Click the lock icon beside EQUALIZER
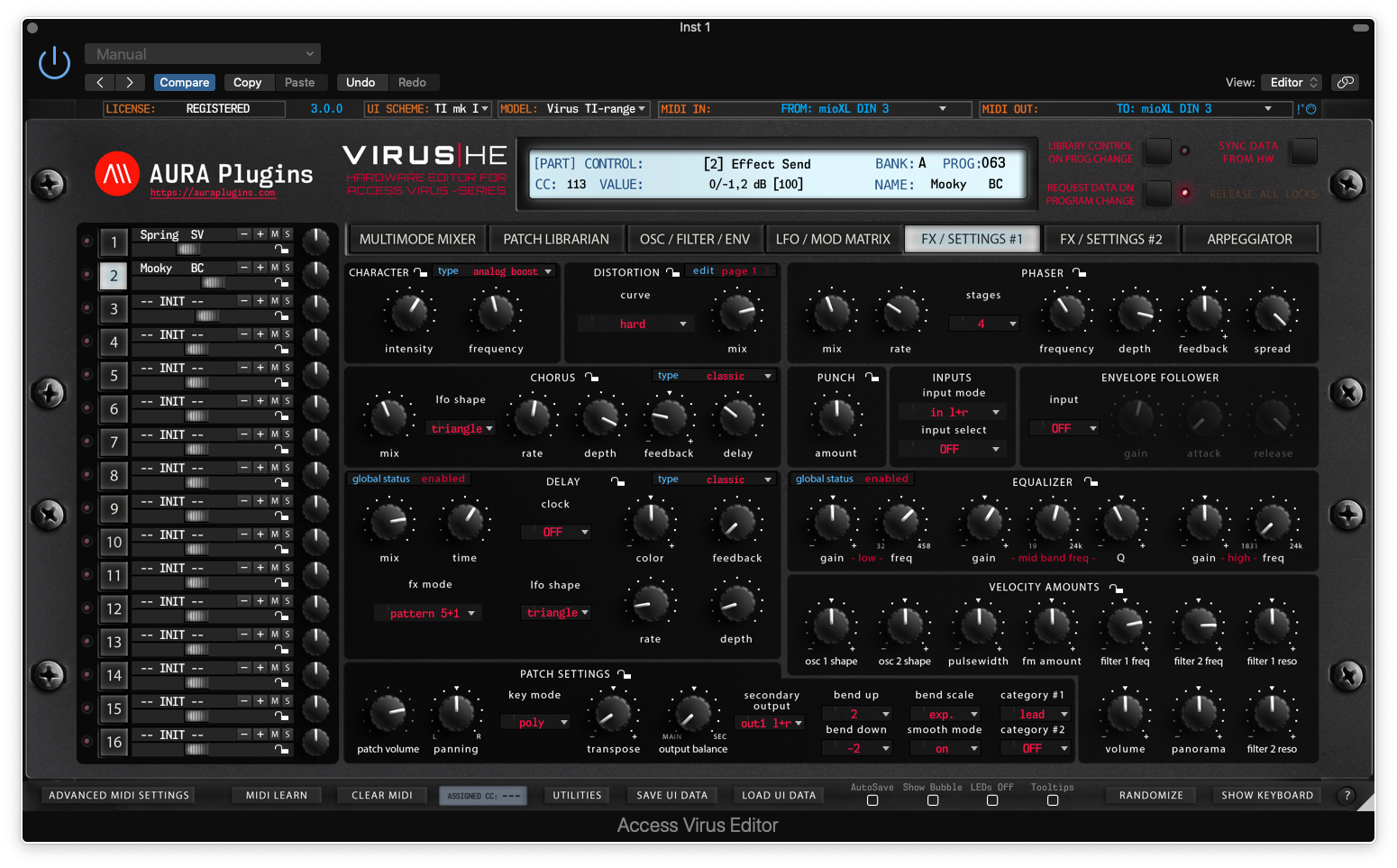The width and height of the screenshot is (1397, 868). point(1091,481)
